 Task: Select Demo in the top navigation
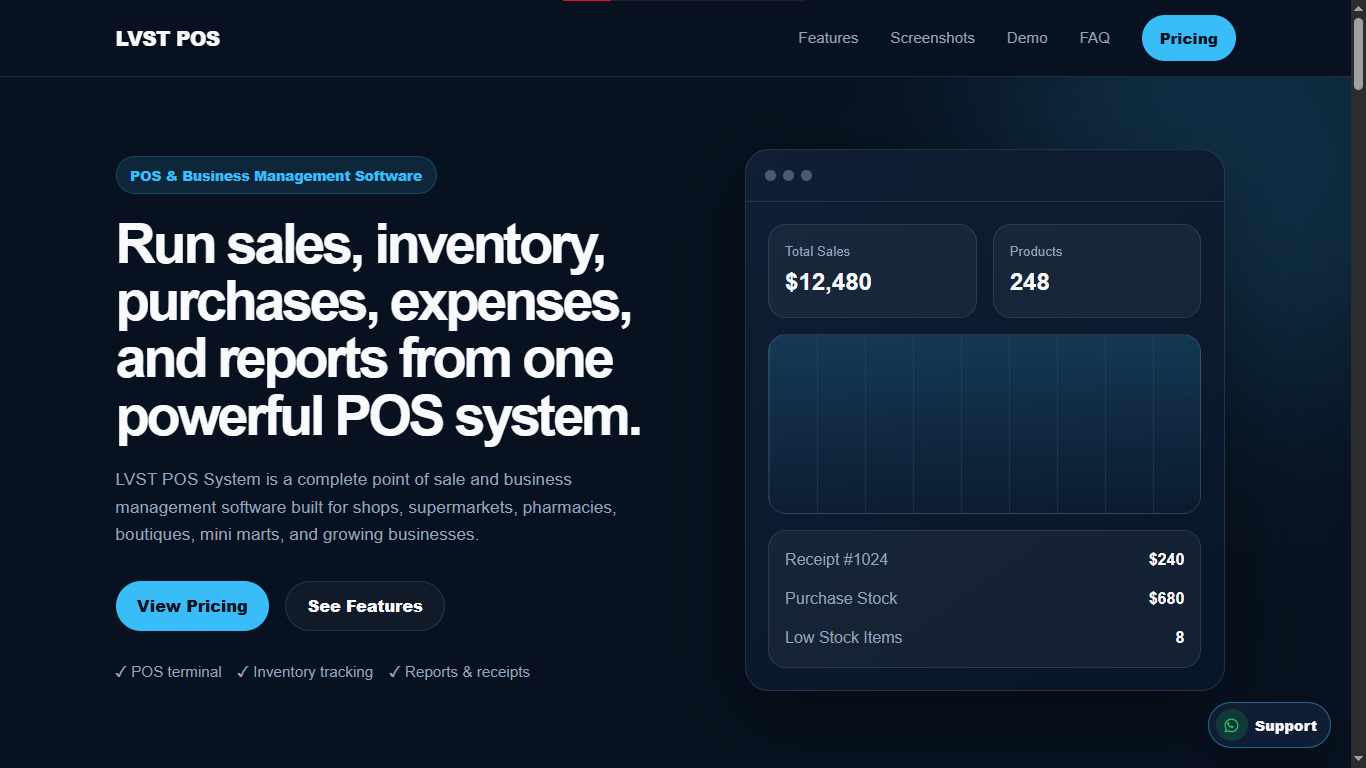pos(1027,38)
